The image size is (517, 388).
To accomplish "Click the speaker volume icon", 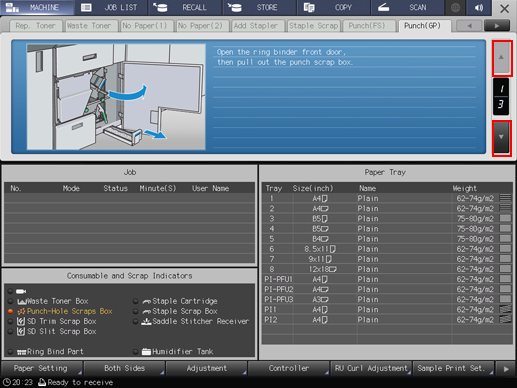I will point(479,7).
